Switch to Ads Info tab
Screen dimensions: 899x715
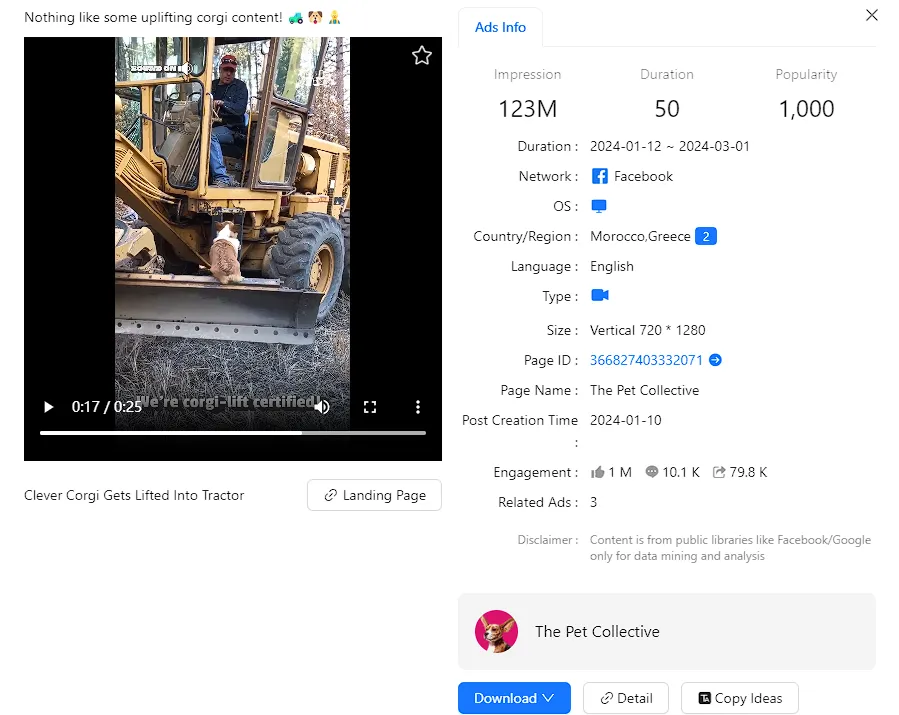click(500, 28)
